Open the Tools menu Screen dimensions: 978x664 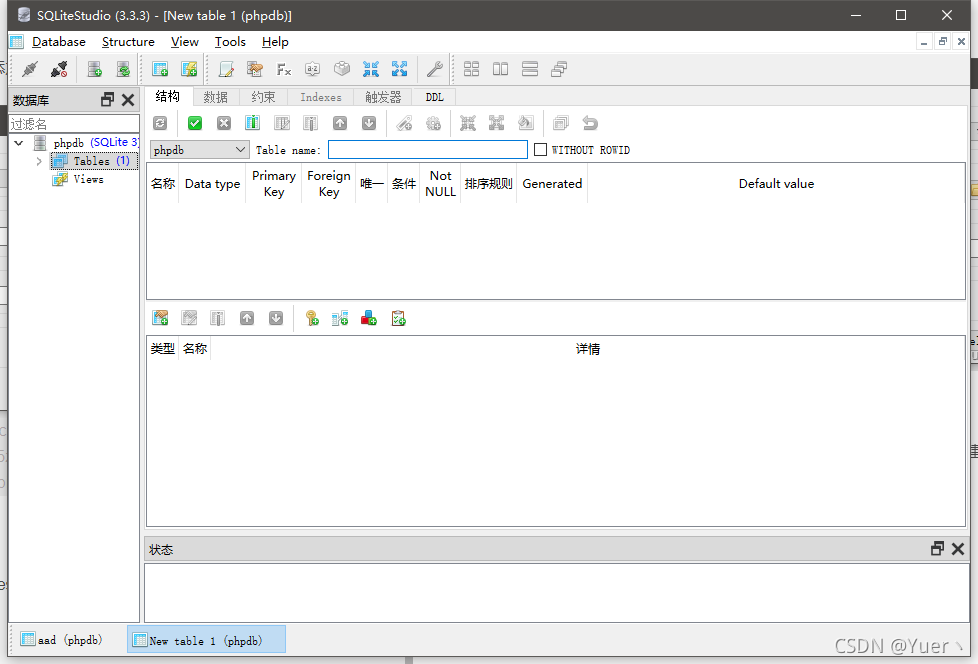pyautogui.click(x=230, y=42)
